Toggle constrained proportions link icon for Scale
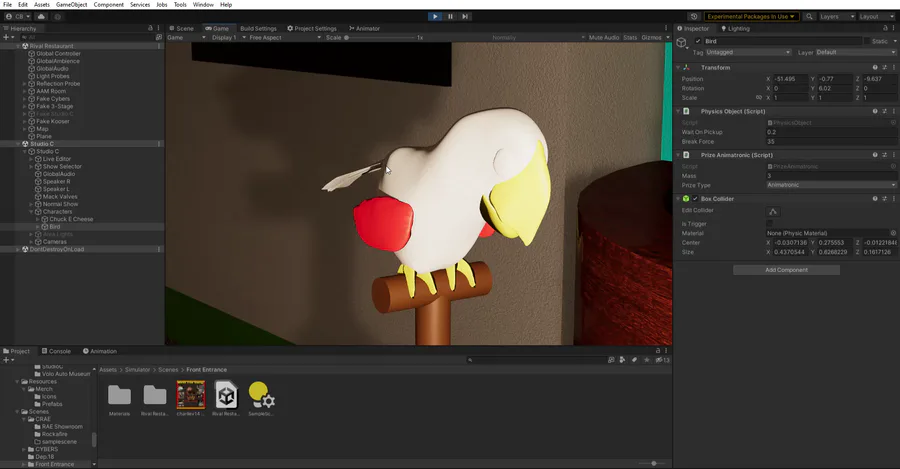The width and height of the screenshot is (900, 469). [759, 98]
